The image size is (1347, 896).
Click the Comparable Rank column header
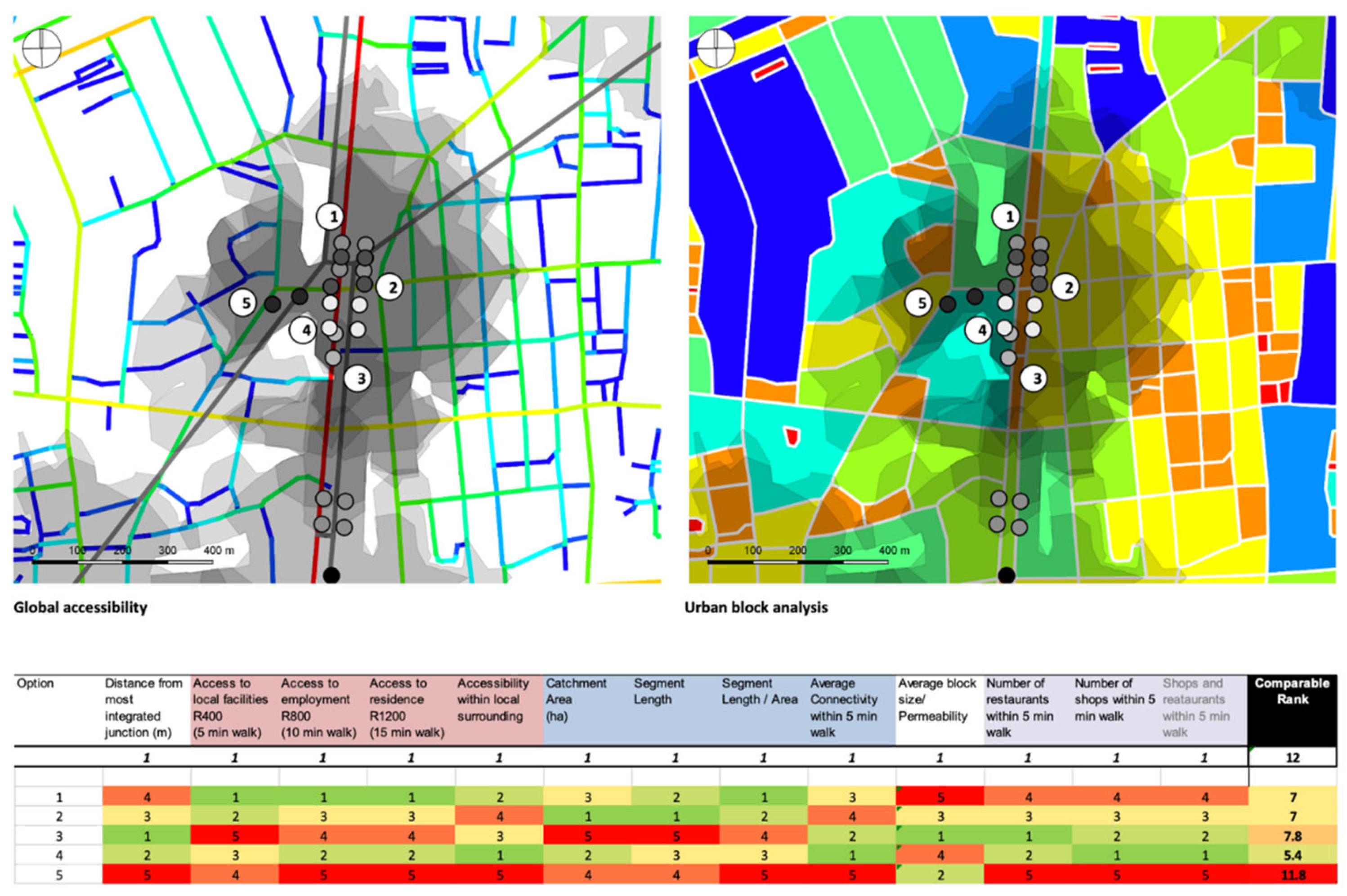click(1292, 691)
